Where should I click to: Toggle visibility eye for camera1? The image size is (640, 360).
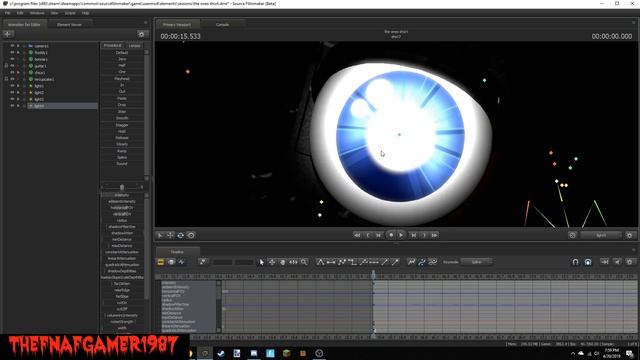[x=12, y=46]
